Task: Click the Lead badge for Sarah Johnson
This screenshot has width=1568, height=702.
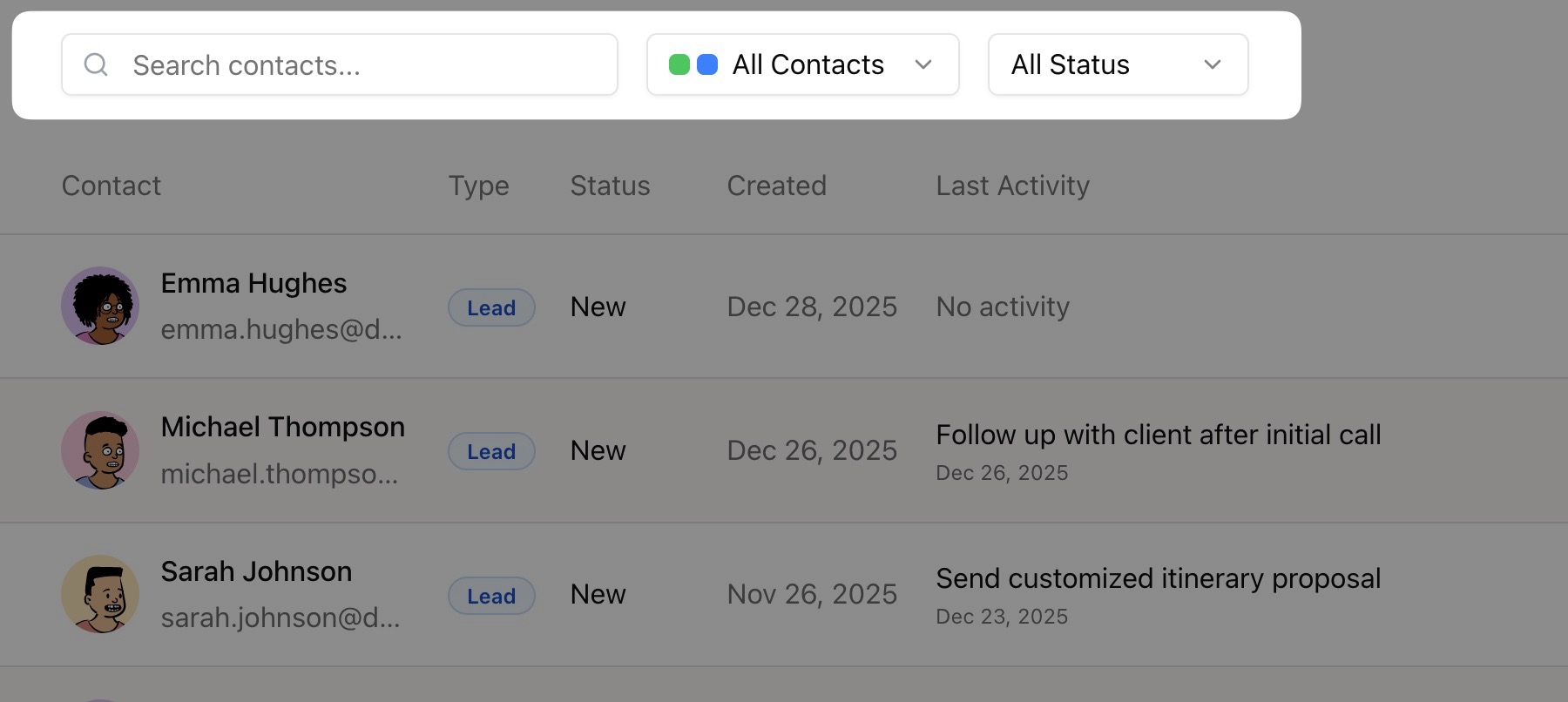Action: click(491, 596)
